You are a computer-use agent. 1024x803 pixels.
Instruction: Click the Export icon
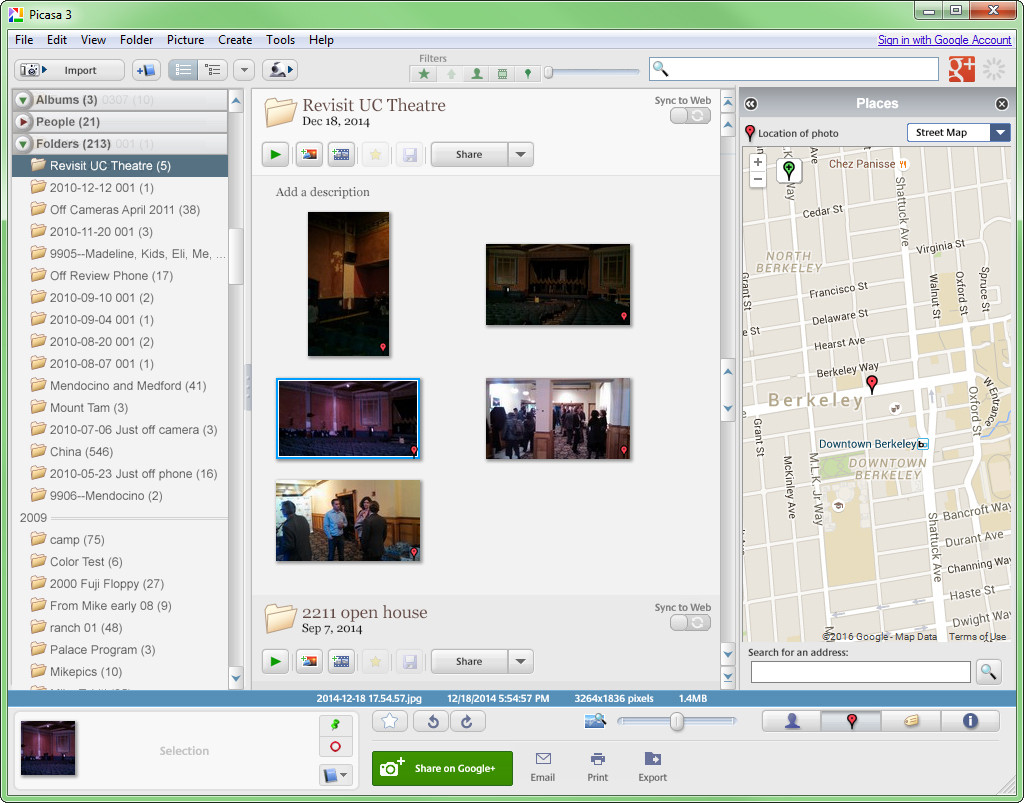click(652, 766)
